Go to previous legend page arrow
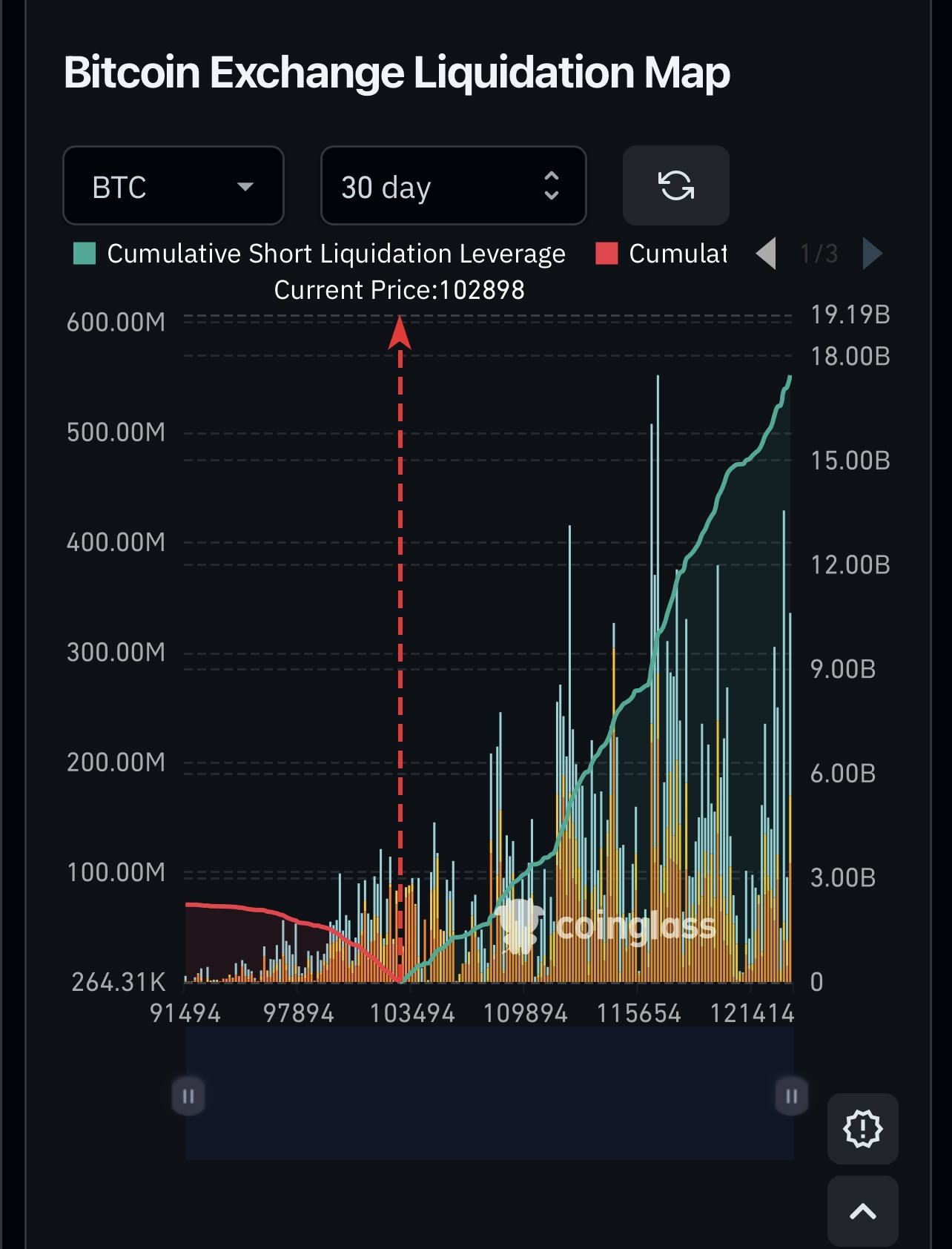 767,254
